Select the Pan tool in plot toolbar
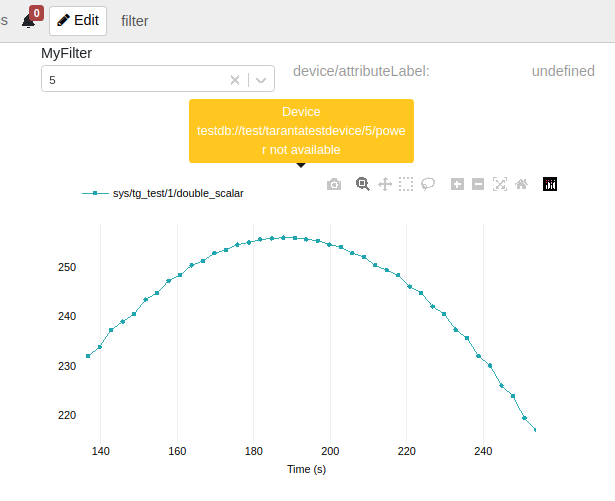The width and height of the screenshot is (615, 501). (385, 184)
